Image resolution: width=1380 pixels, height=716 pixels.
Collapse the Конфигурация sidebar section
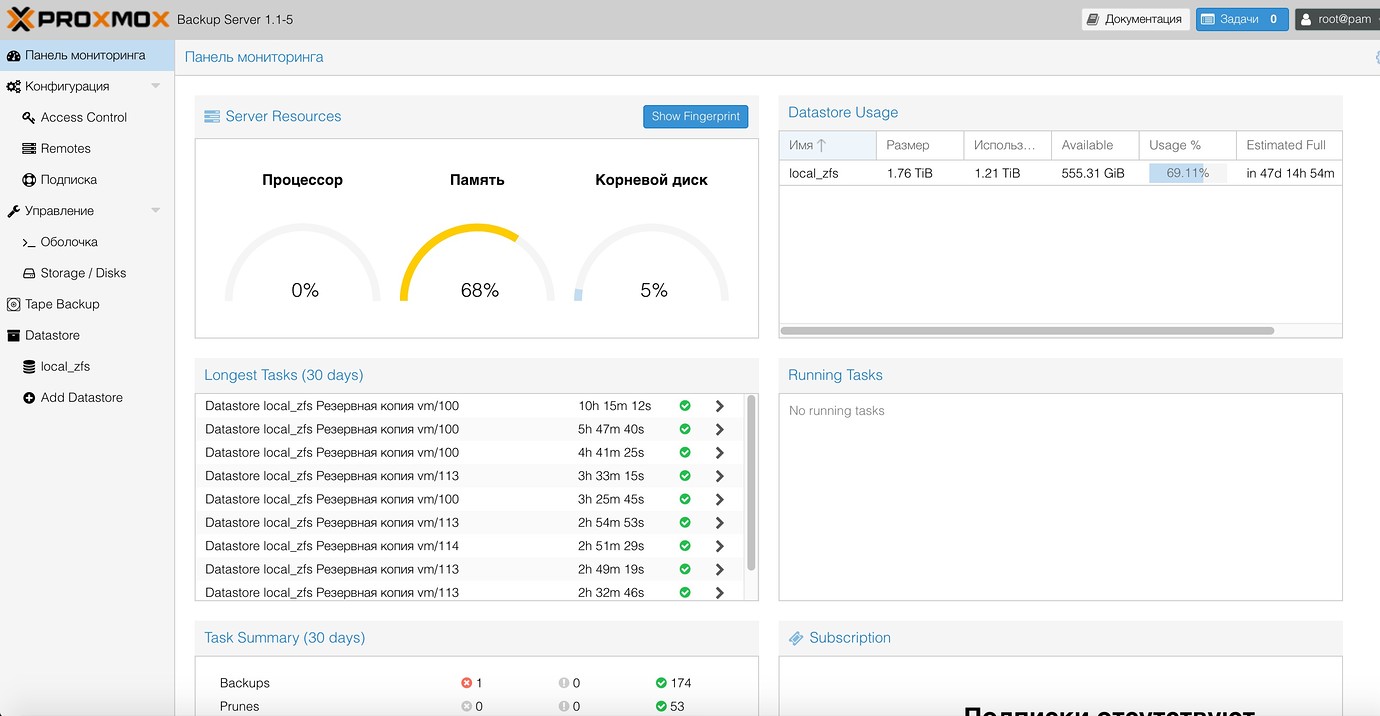pos(155,86)
